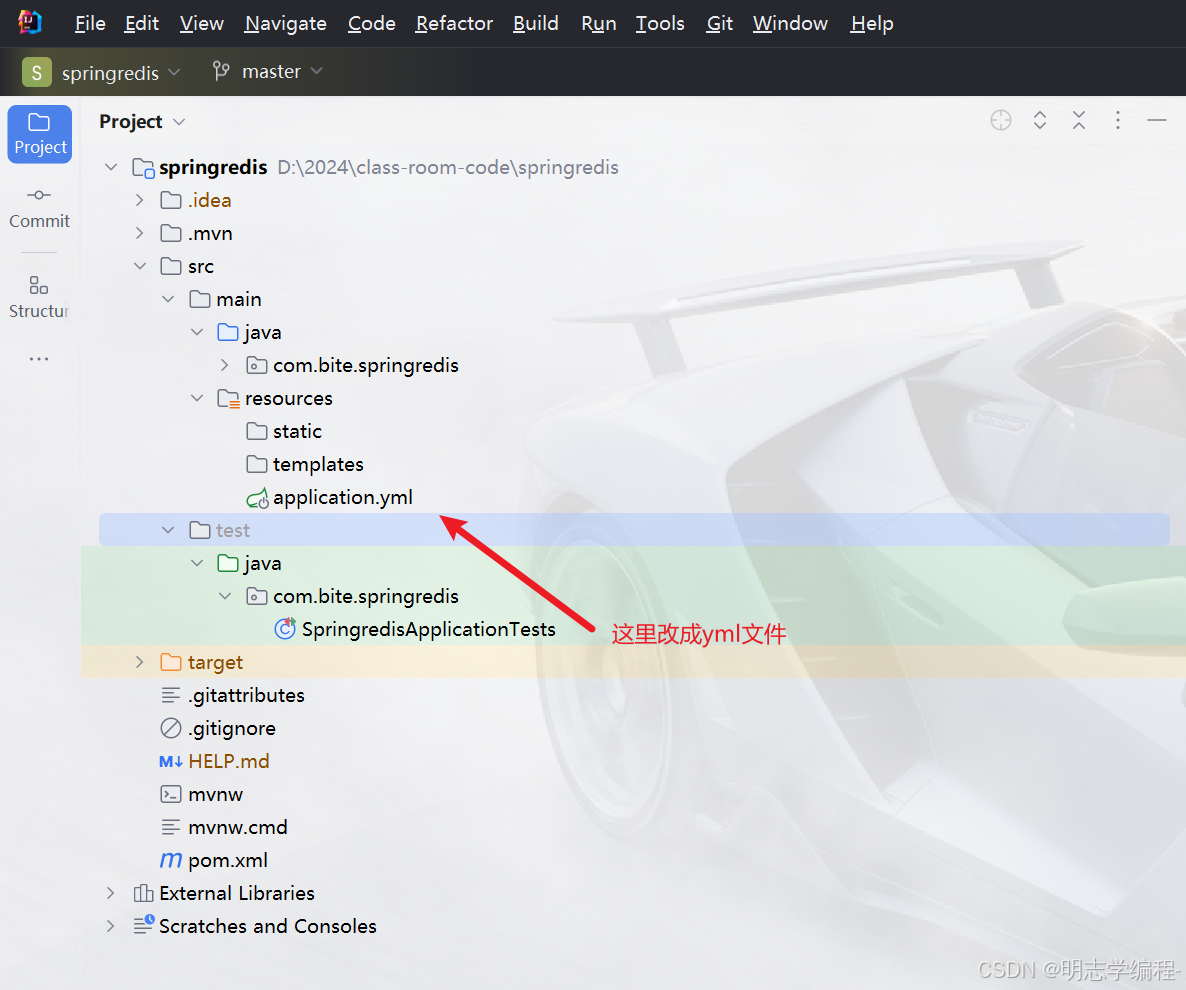This screenshot has width=1186, height=990.
Task: Expand the target folder
Action: (x=140, y=662)
